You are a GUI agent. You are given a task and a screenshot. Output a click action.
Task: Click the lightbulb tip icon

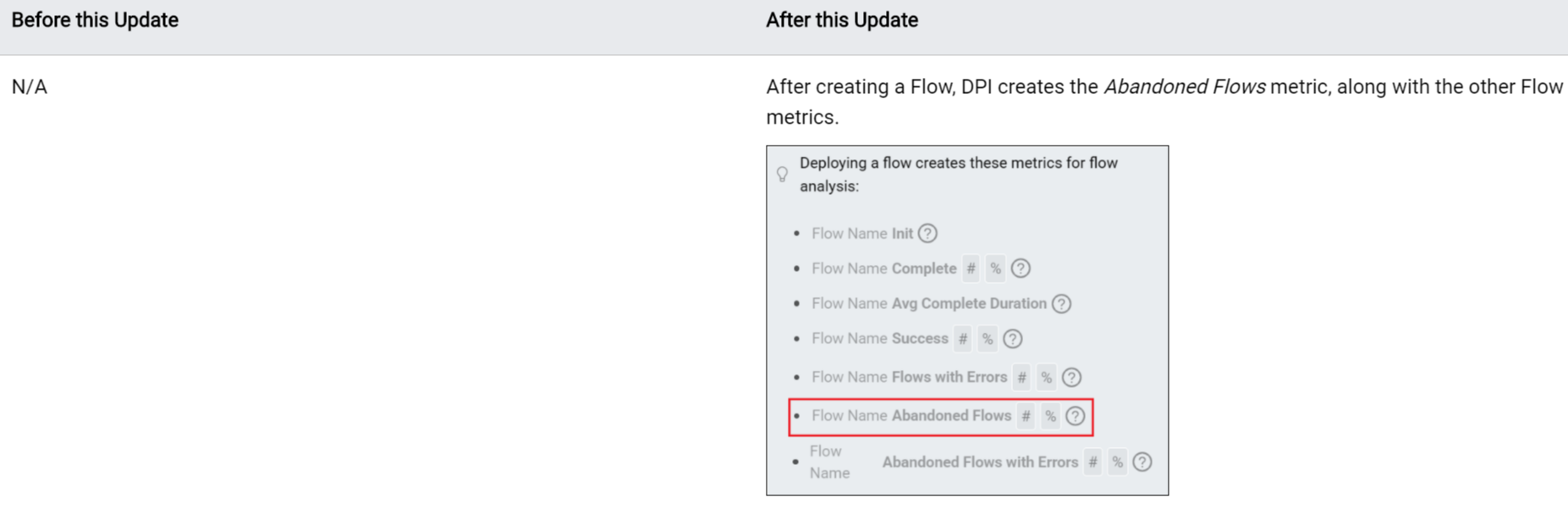coord(783,174)
